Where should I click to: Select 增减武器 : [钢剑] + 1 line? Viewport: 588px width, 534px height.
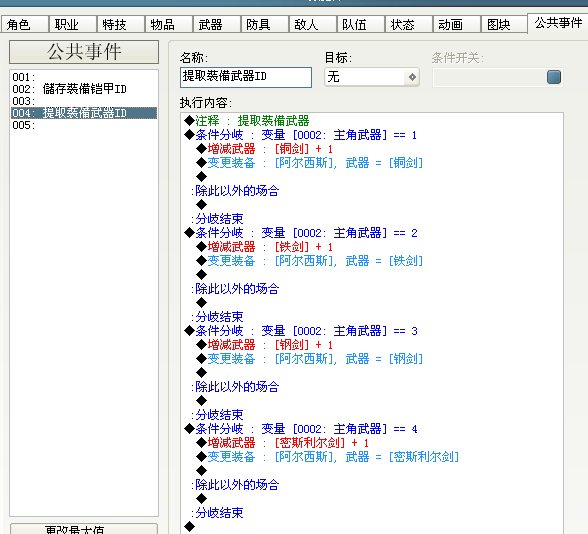(x=264, y=345)
